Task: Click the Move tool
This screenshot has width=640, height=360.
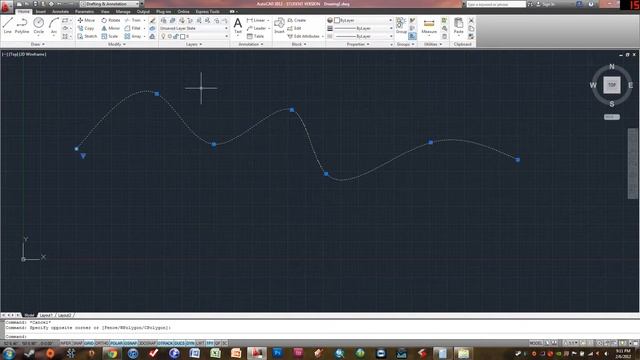Action: pos(86,20)
